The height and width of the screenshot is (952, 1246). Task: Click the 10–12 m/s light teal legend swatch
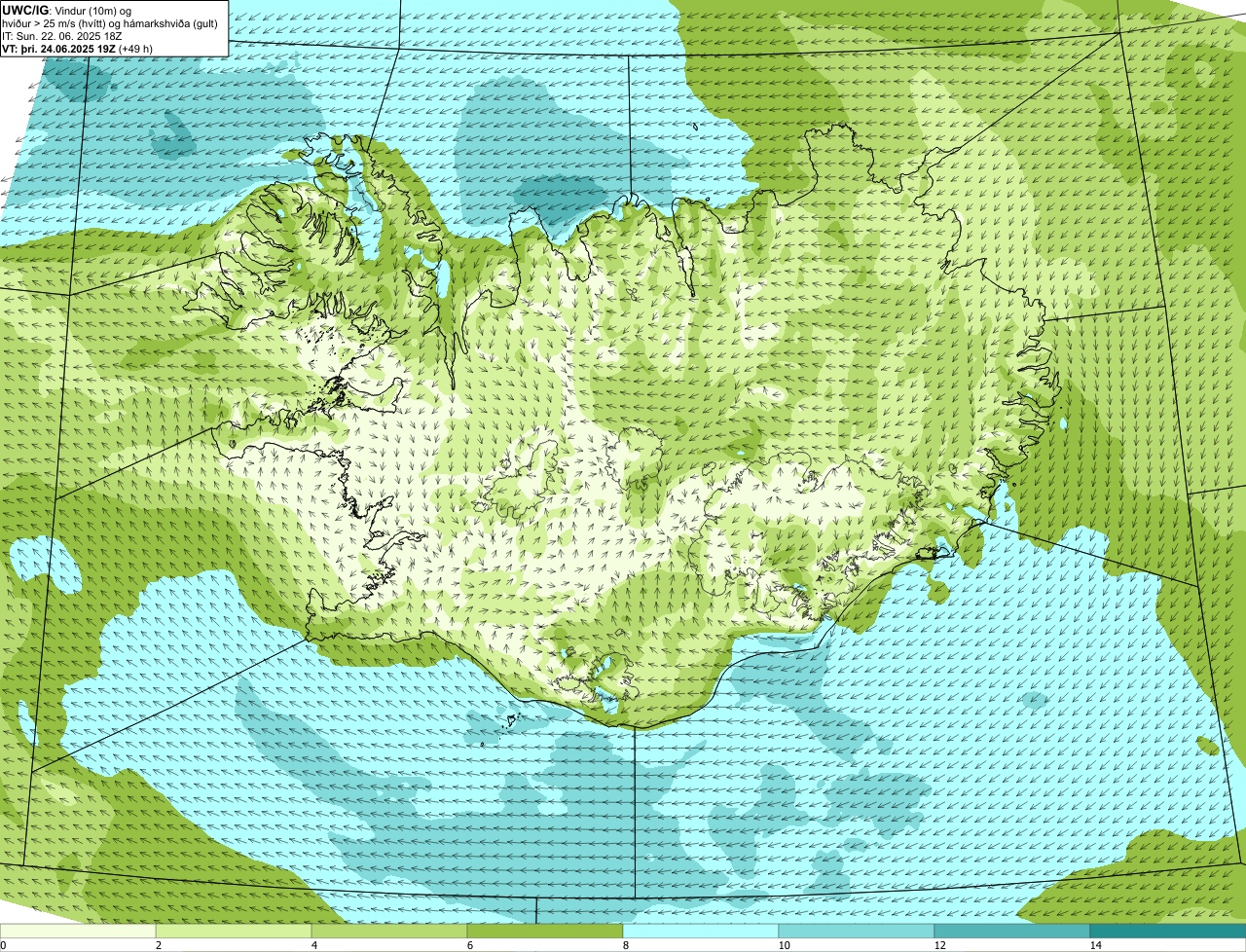[x=857, y=932]
